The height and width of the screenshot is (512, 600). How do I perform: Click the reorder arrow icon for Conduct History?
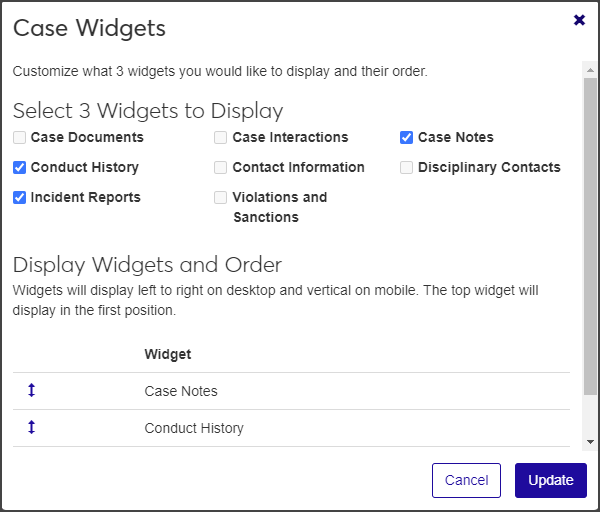[31, 428]
